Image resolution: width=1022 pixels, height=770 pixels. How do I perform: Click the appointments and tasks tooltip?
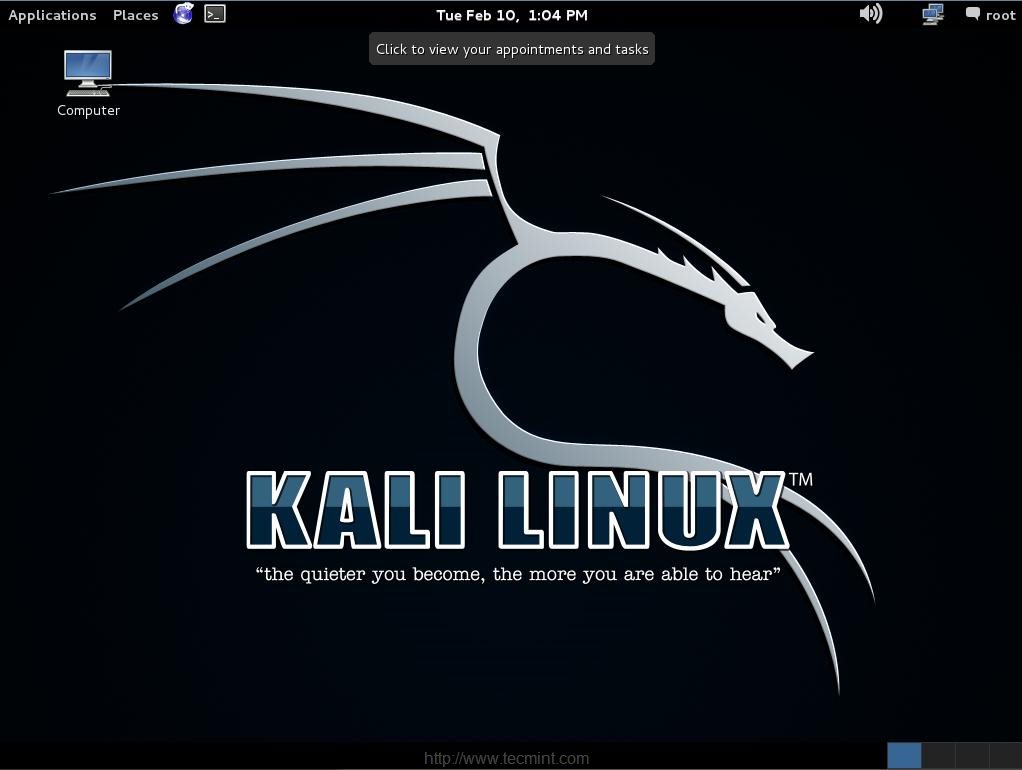coord(511,48)
